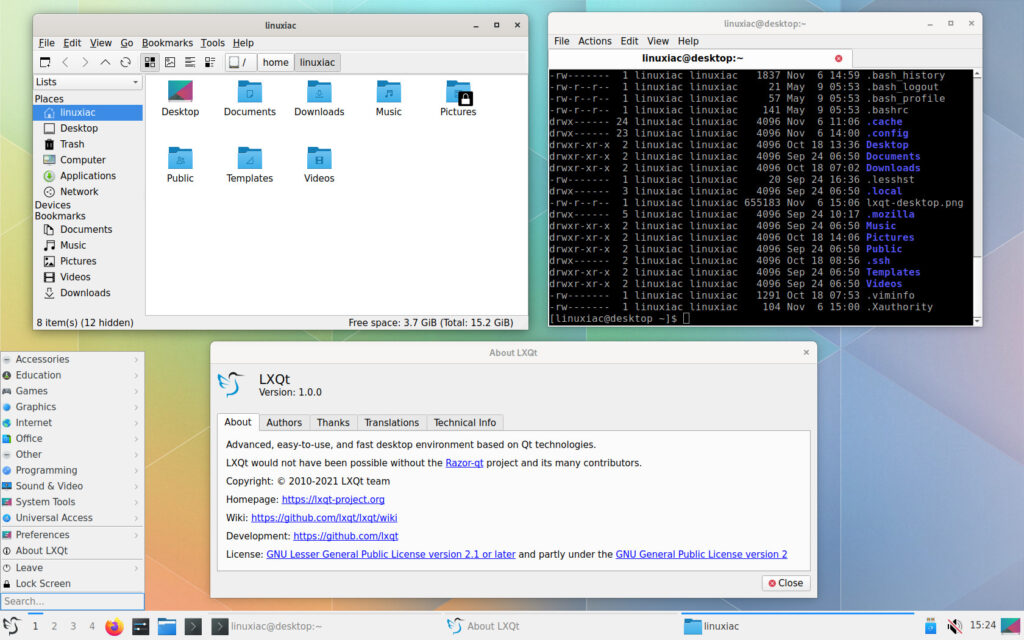The image size is (1024, 640).
Task: Click the 'home' path breadcrumb button
Action: (276, 62)
